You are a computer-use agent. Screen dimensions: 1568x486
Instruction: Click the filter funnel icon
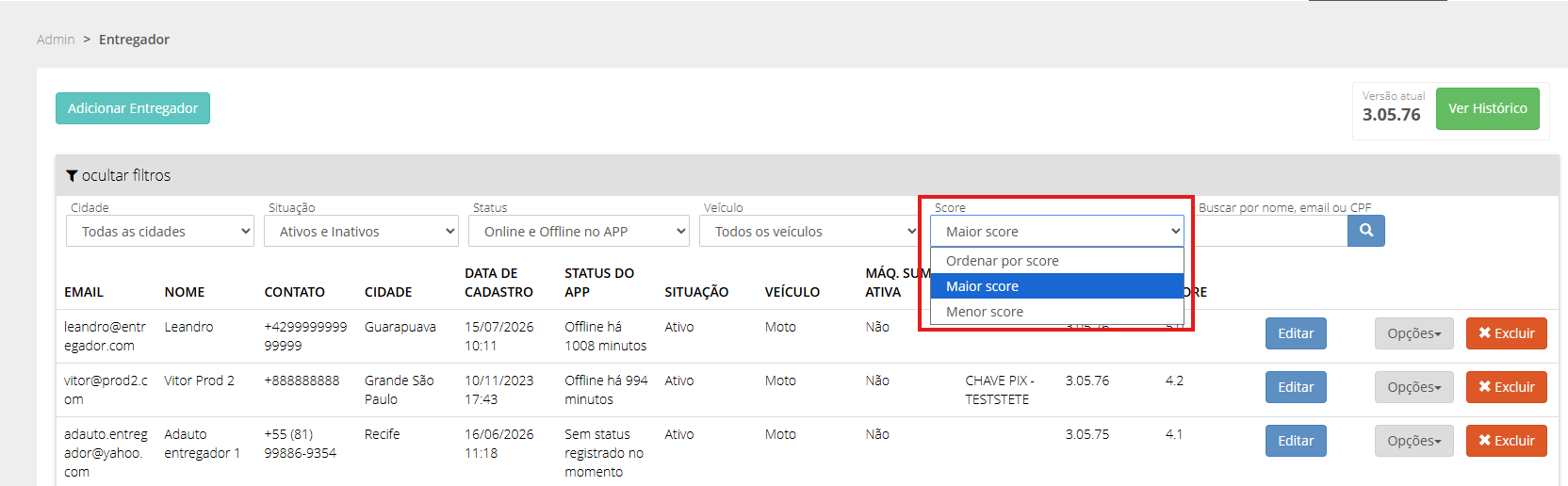tap(72, 176)
